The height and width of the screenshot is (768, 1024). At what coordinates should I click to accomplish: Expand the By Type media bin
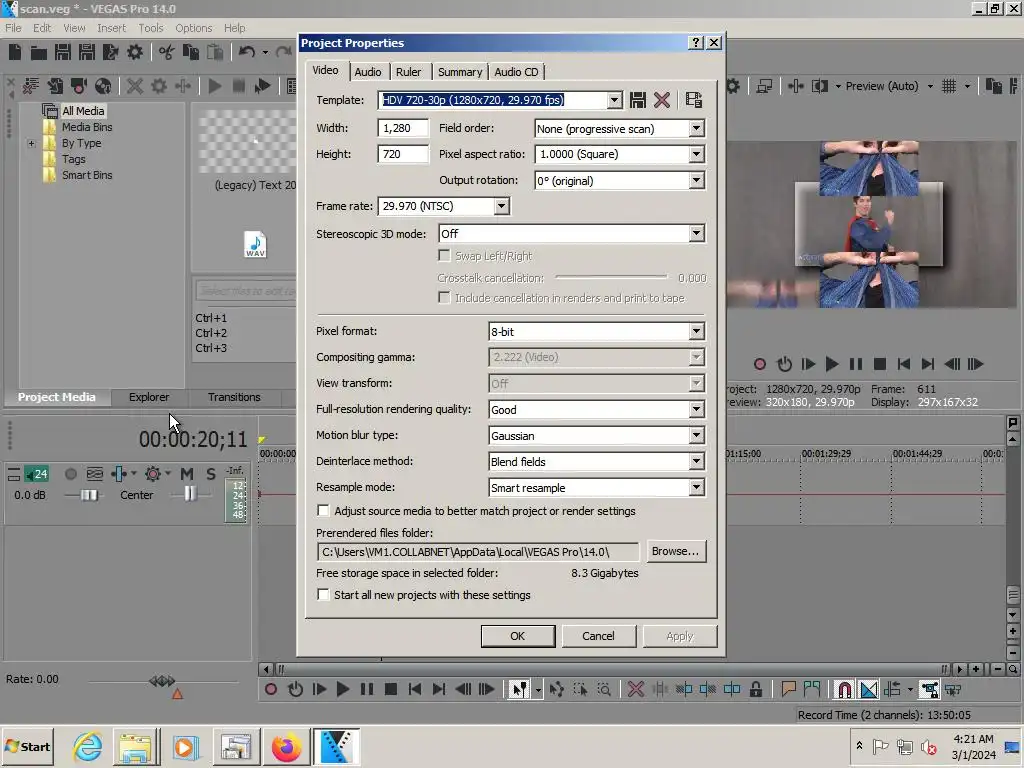click(x=31, y=143)
